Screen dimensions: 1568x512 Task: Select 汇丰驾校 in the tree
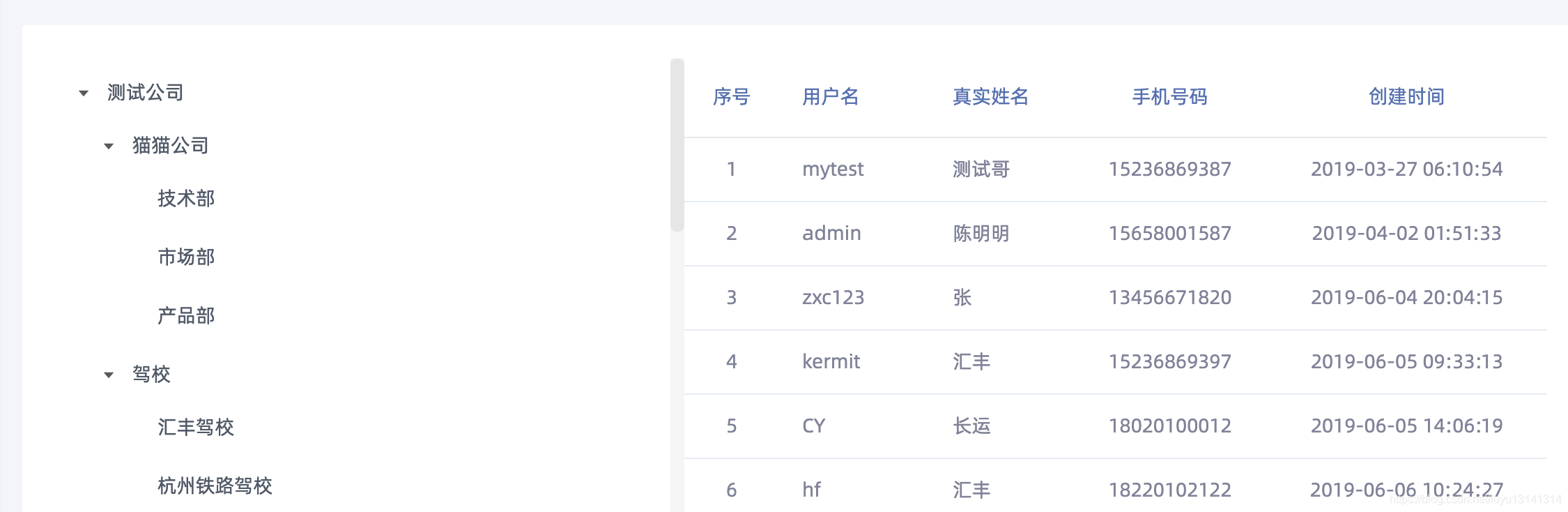196,427
